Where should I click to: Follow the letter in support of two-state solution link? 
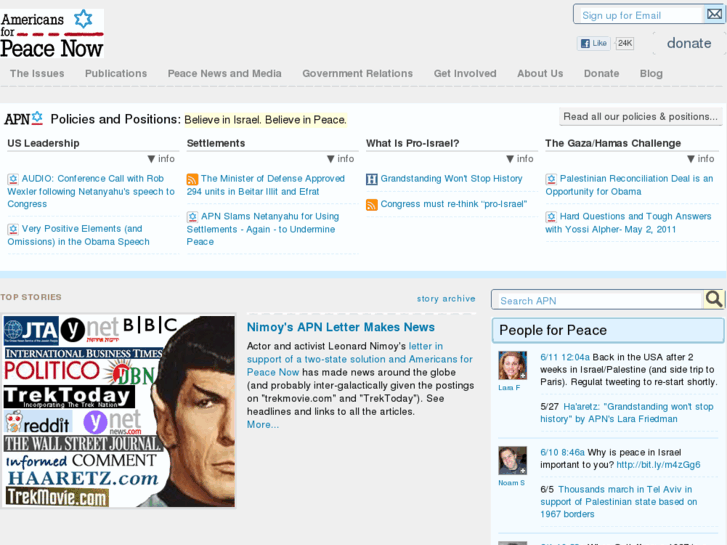360,359
